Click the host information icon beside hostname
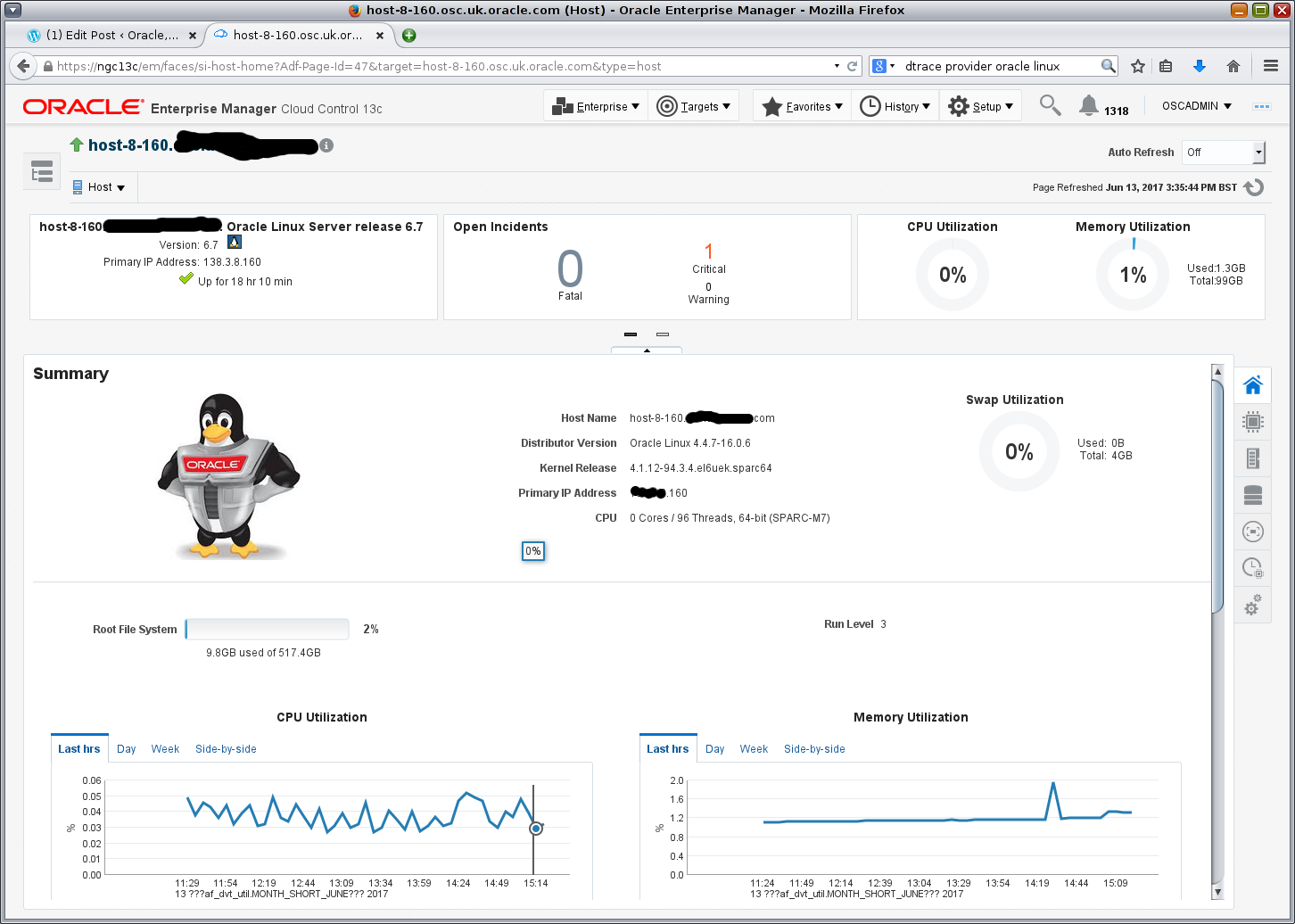Image resolution: width=1295 pixels, height=924 pixels. tap(327, 145)
